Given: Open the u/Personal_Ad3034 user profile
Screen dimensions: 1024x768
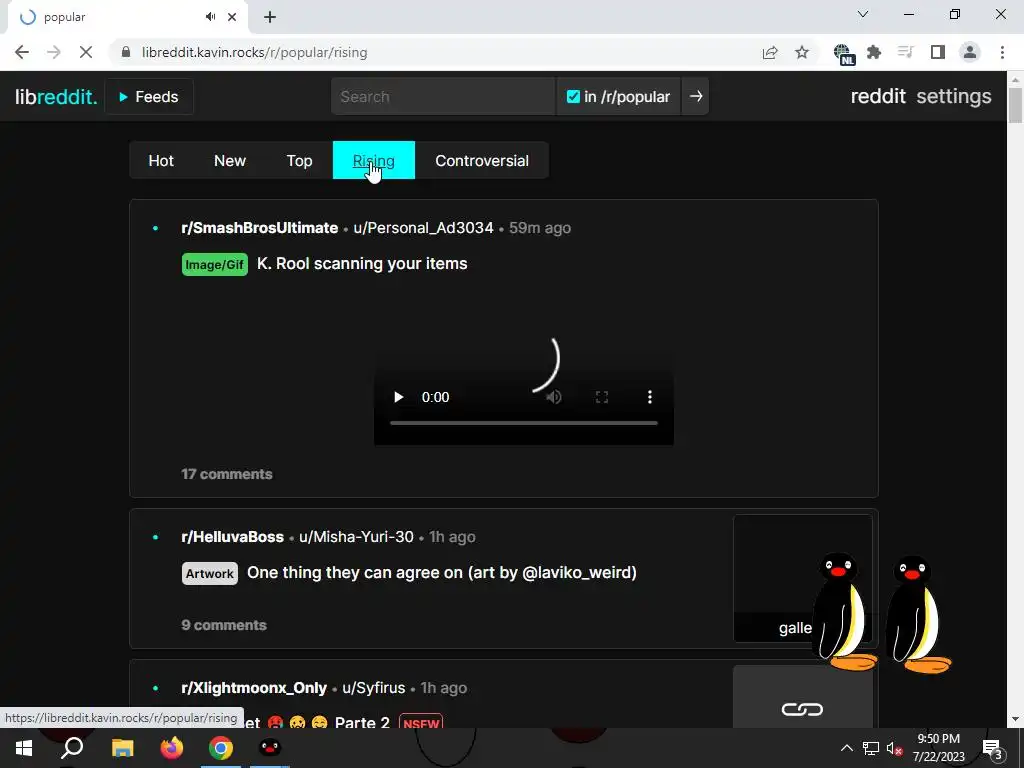Looking at the screenshot, I should [423, 228].
